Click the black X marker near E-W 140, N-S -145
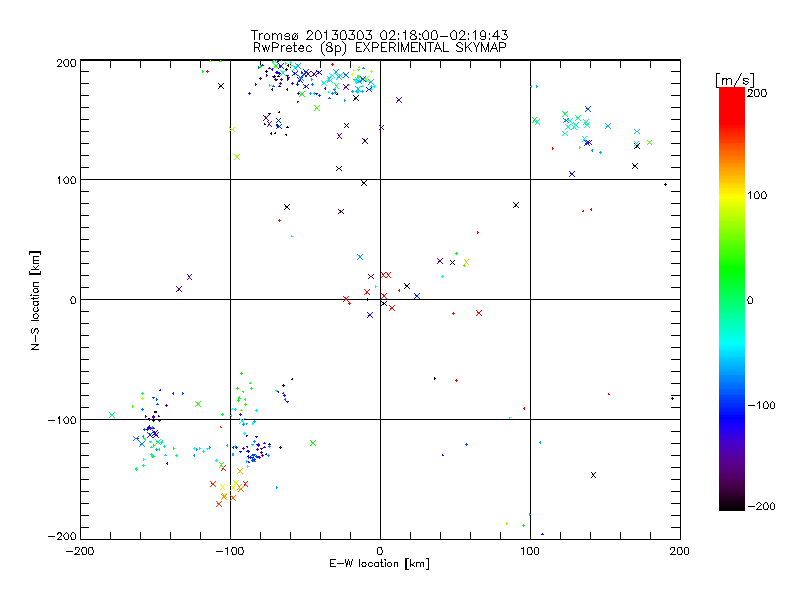 tap(593, 475)
